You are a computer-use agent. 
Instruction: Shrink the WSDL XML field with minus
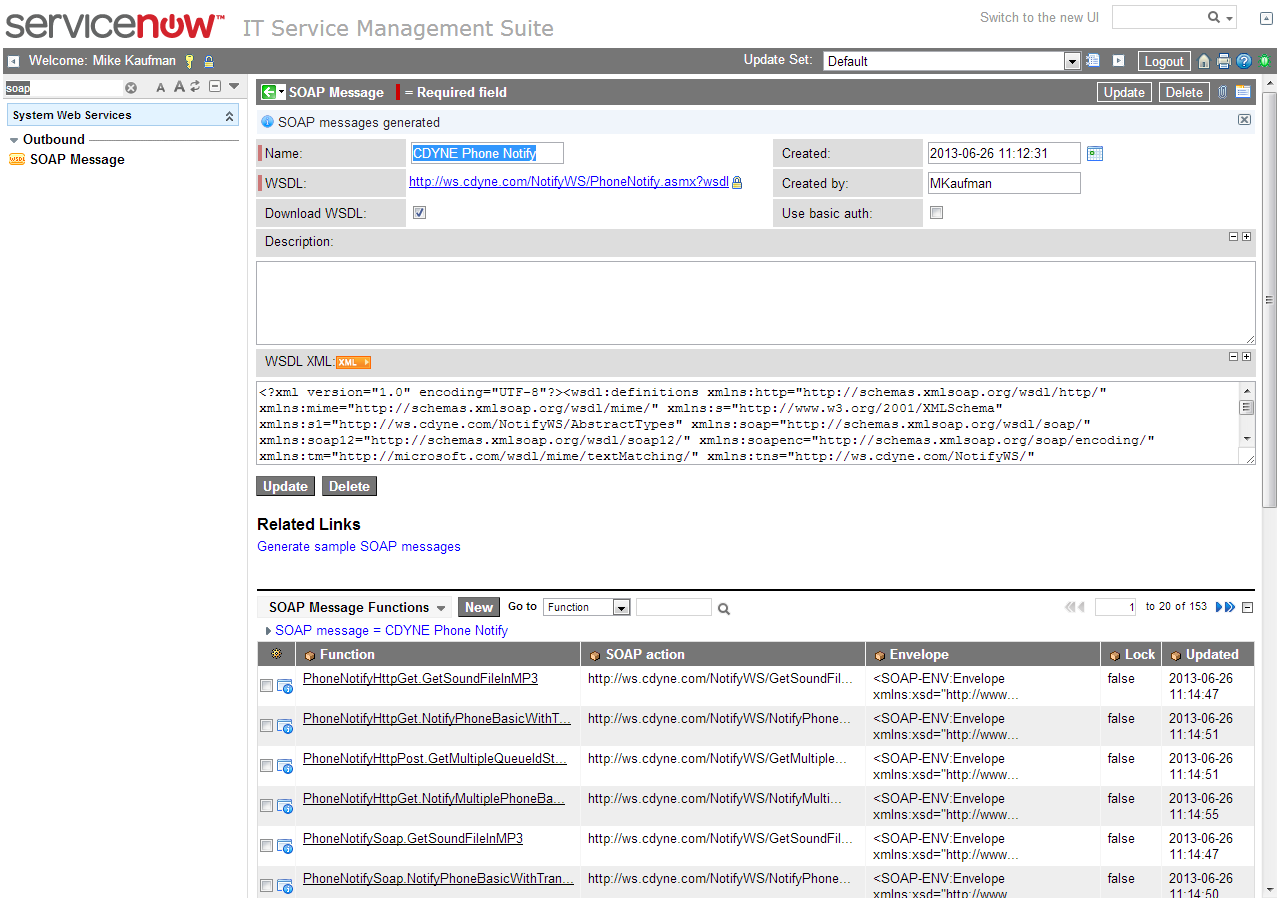[x=1234, y=357]
